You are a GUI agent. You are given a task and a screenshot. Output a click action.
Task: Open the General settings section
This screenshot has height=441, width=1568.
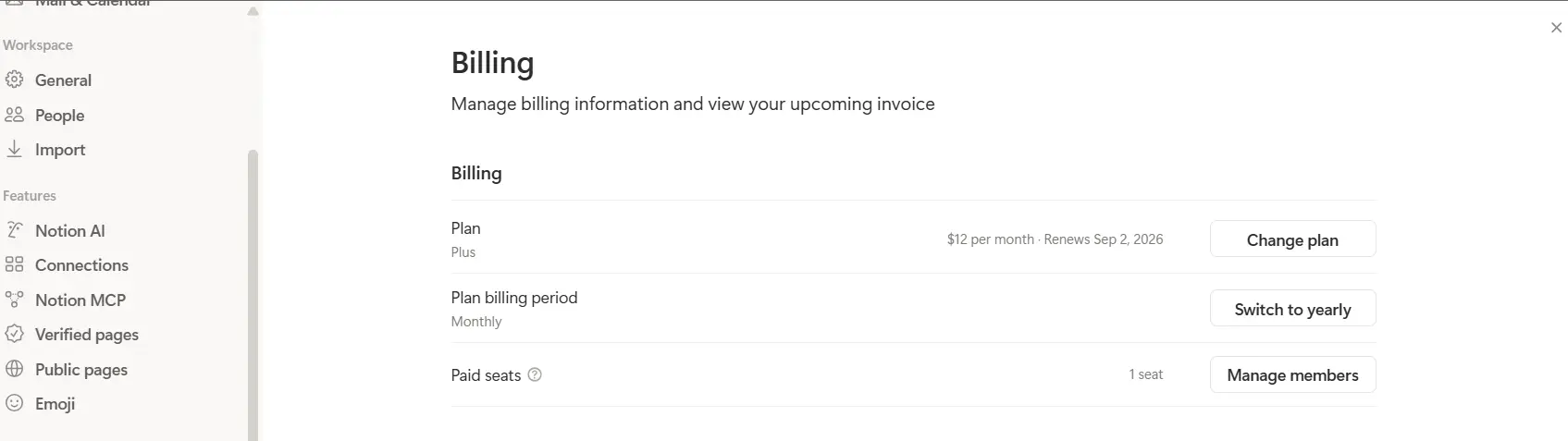tap(63, 80)
